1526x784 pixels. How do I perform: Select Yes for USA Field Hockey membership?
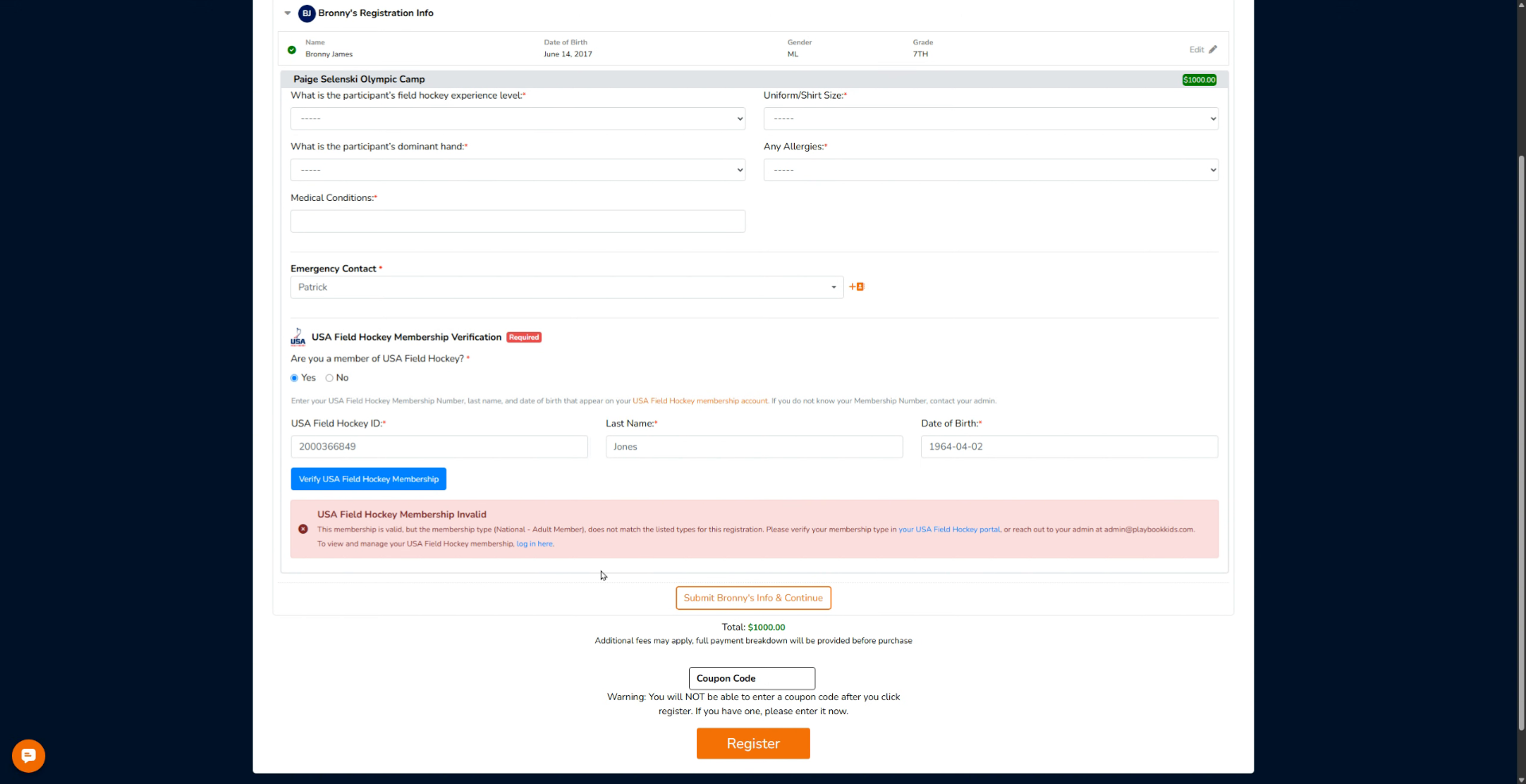(294, 378)
